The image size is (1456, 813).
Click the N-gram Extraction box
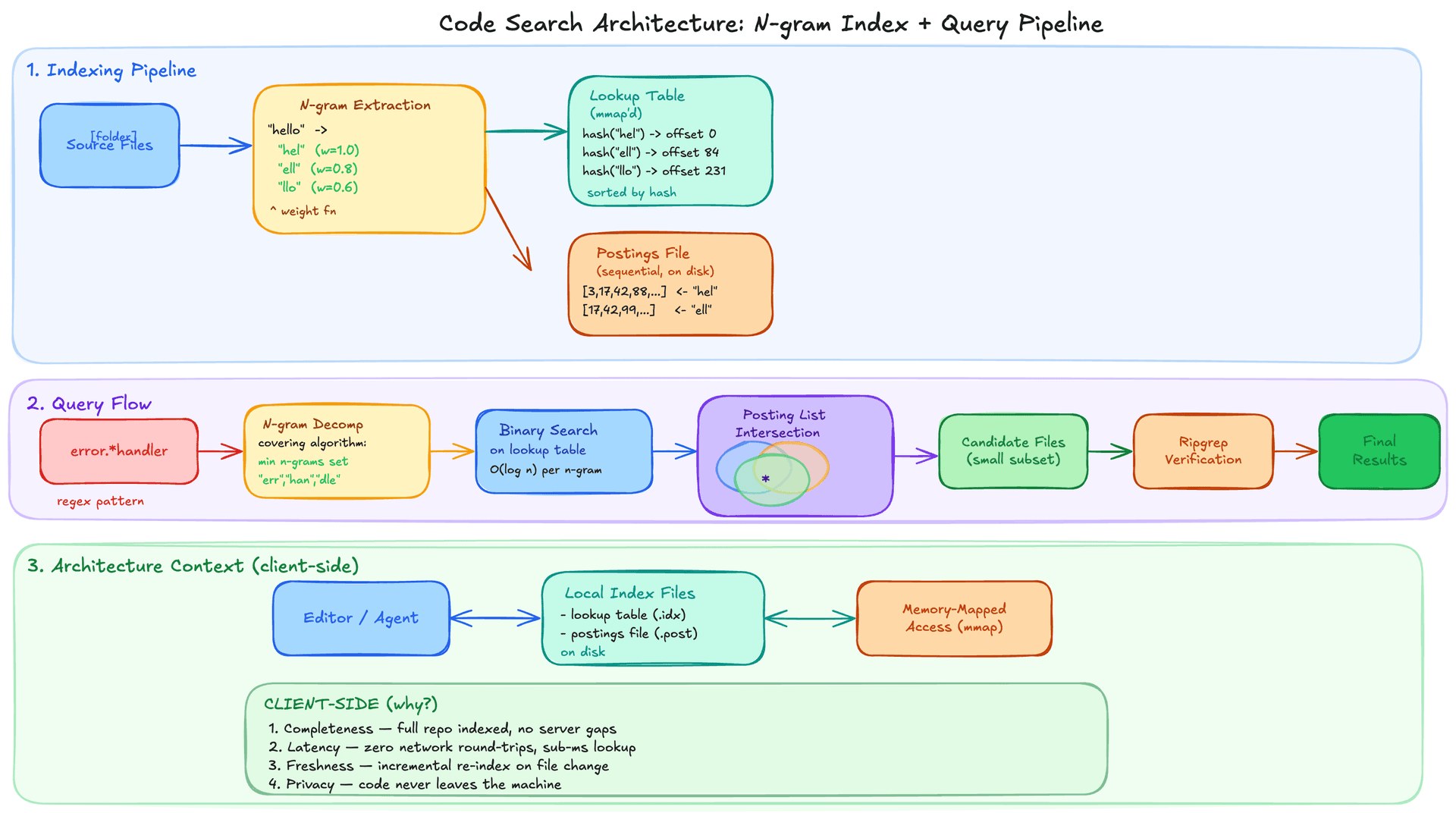pos(369,155)
